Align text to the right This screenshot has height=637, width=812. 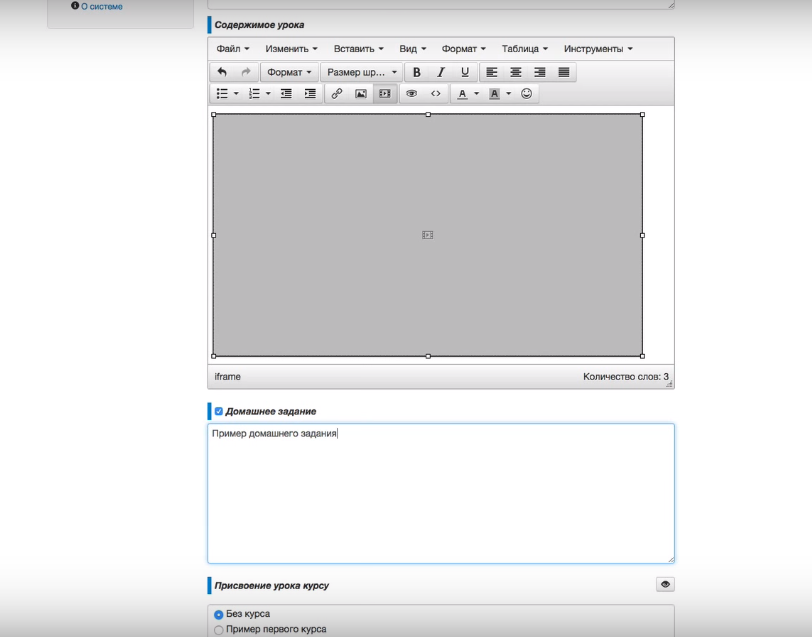(x=540, y=72)
